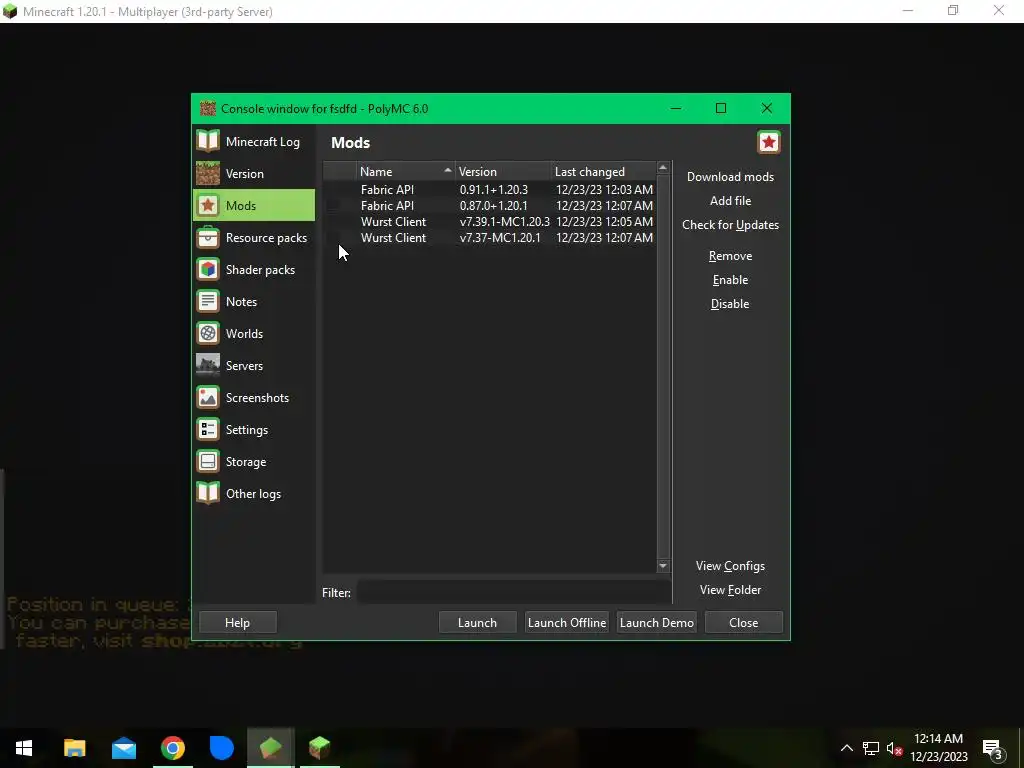This screenshot has width=1024, height=768.
Task: Click the Help button
Action: (238, 622)
